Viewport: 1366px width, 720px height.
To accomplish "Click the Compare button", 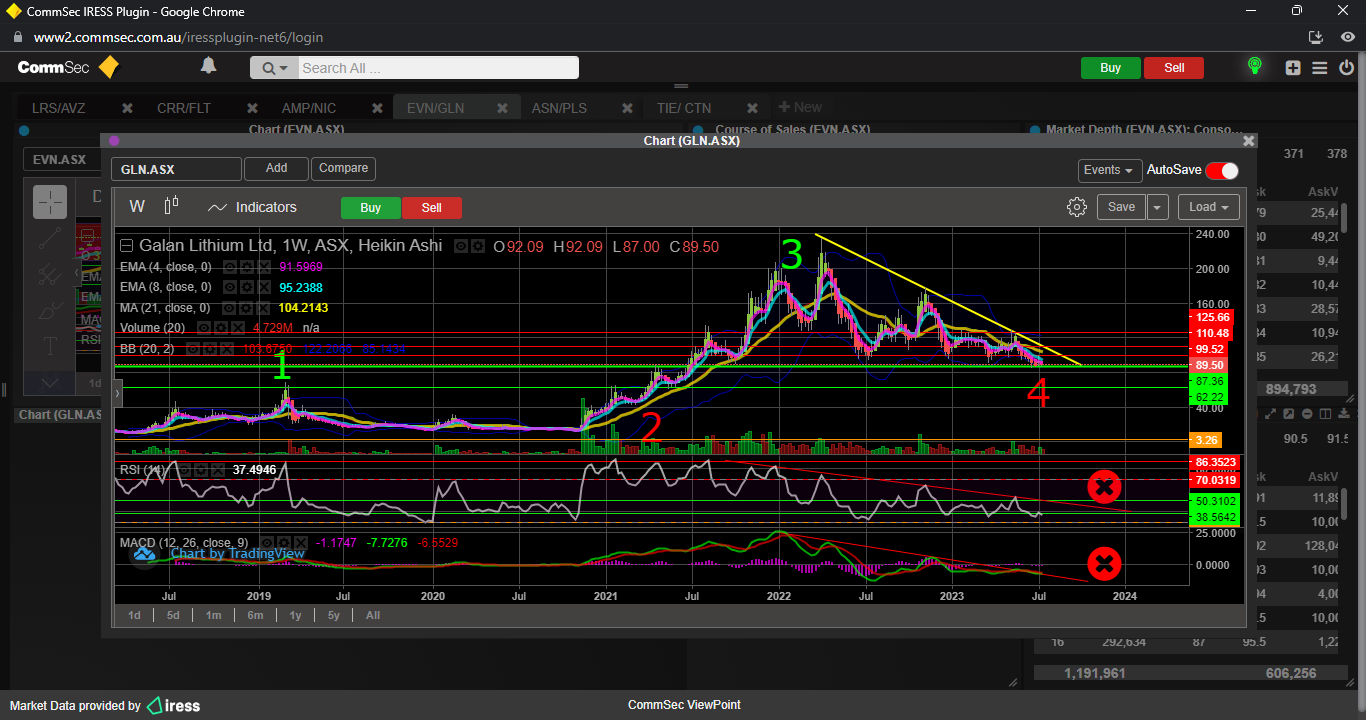I will tap(343, 169).
